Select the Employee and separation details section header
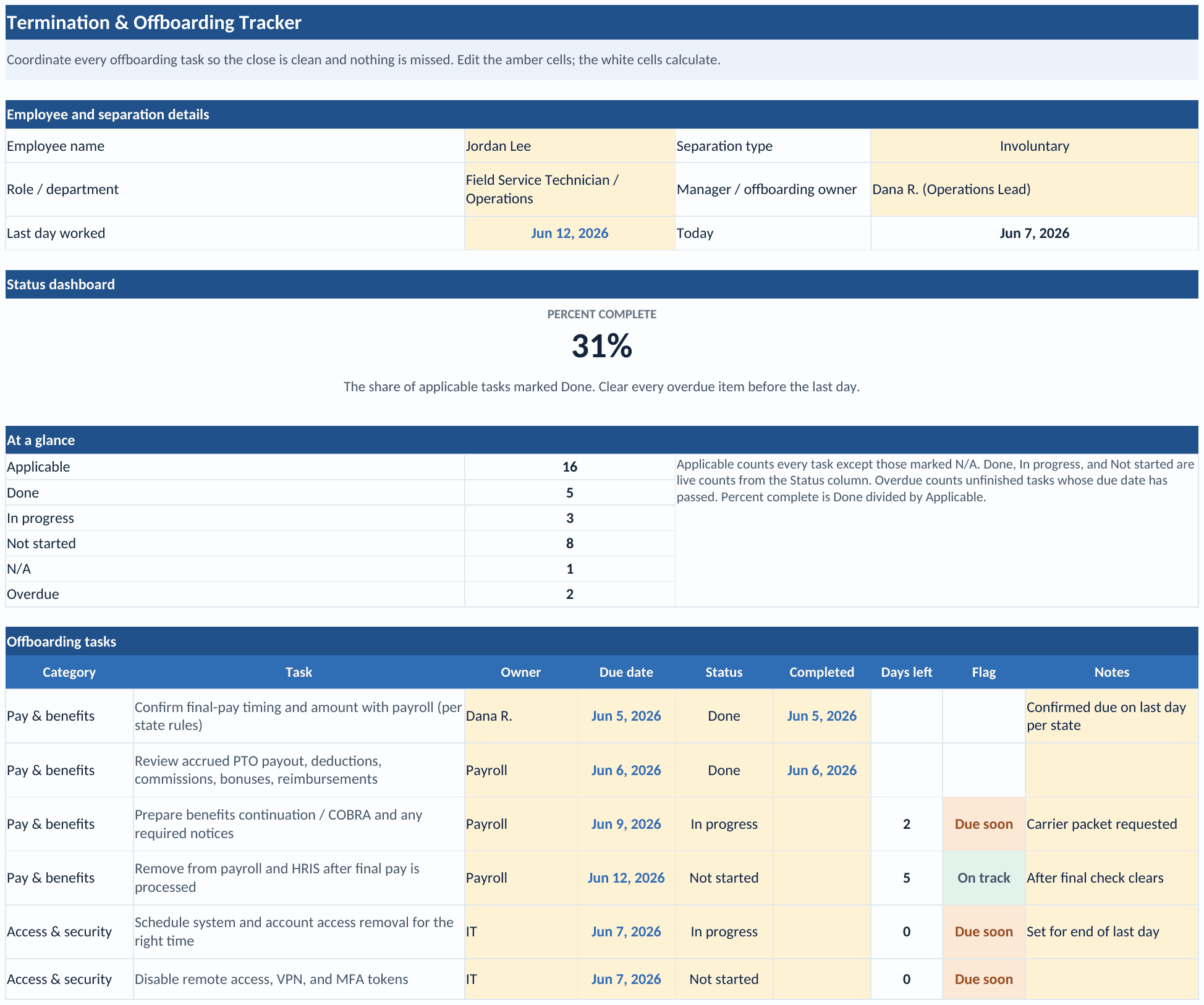Image resolution: width=1204 pixels, height=1005 pixels. [602, 114]
